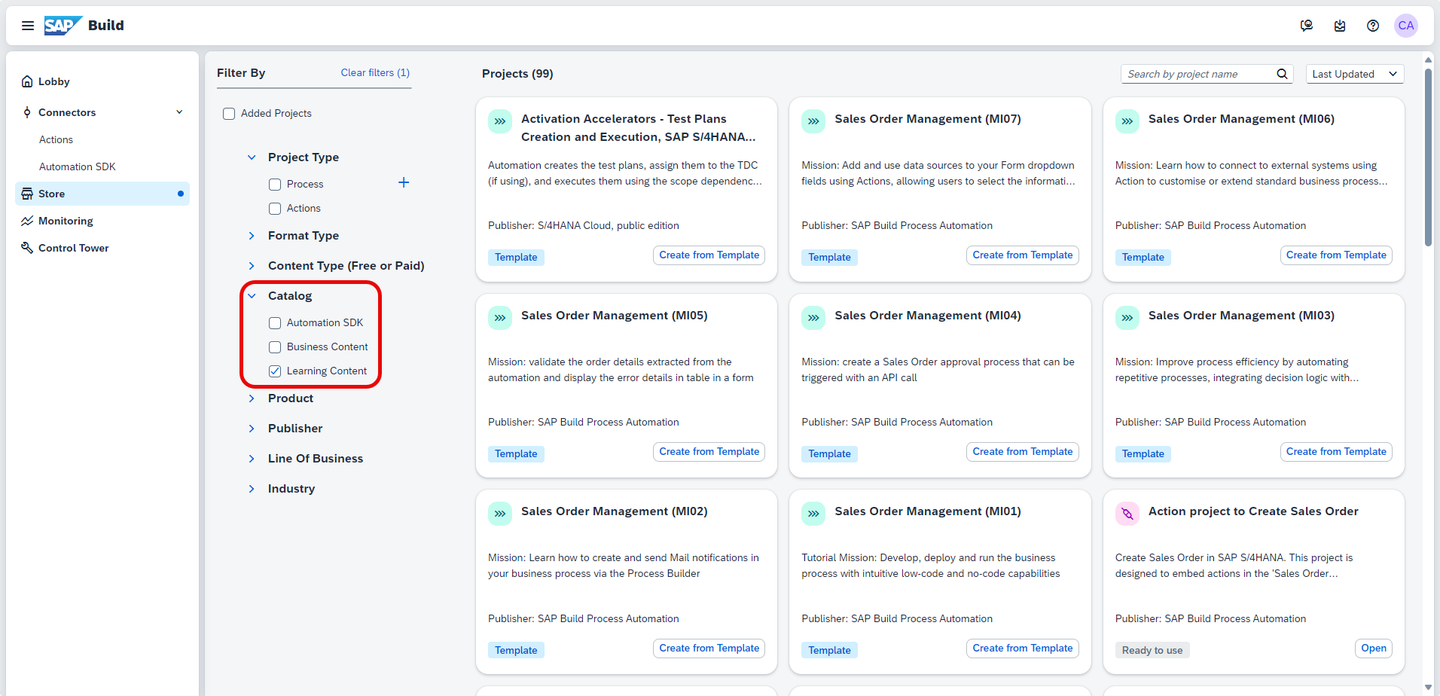This screenshot has height=696, width=1440.
Task: Click the magnifier search icon
Action: 1283,74
